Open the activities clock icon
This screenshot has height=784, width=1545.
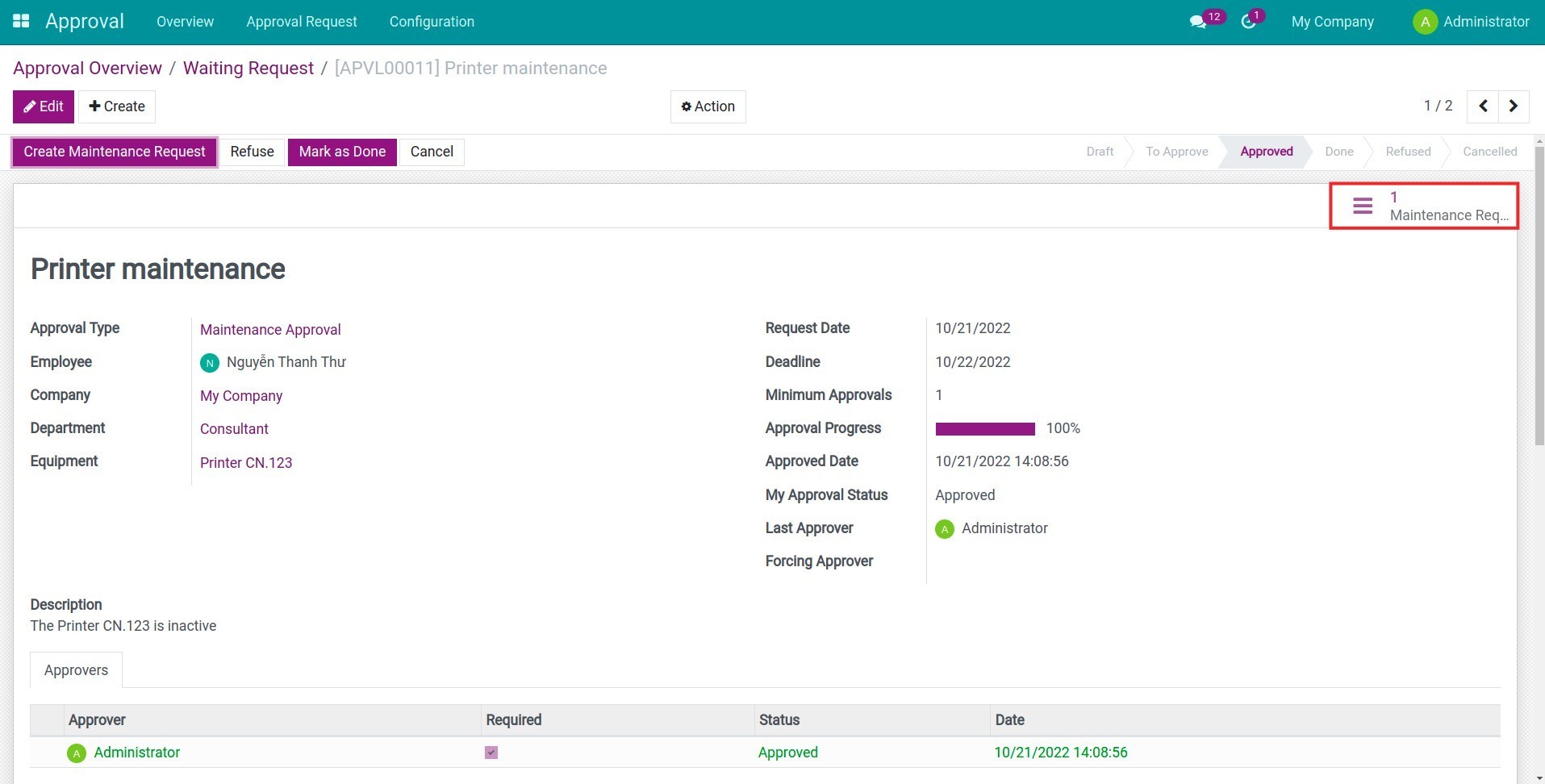1248,22
